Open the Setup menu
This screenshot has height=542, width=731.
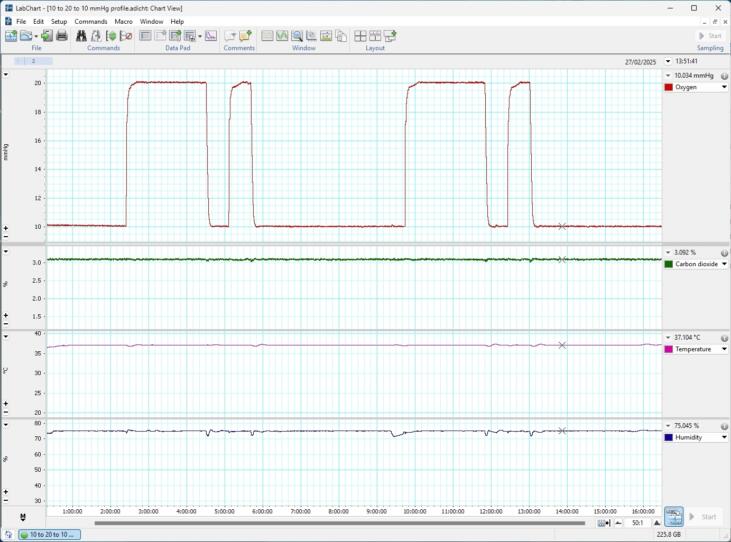[59, 21]
